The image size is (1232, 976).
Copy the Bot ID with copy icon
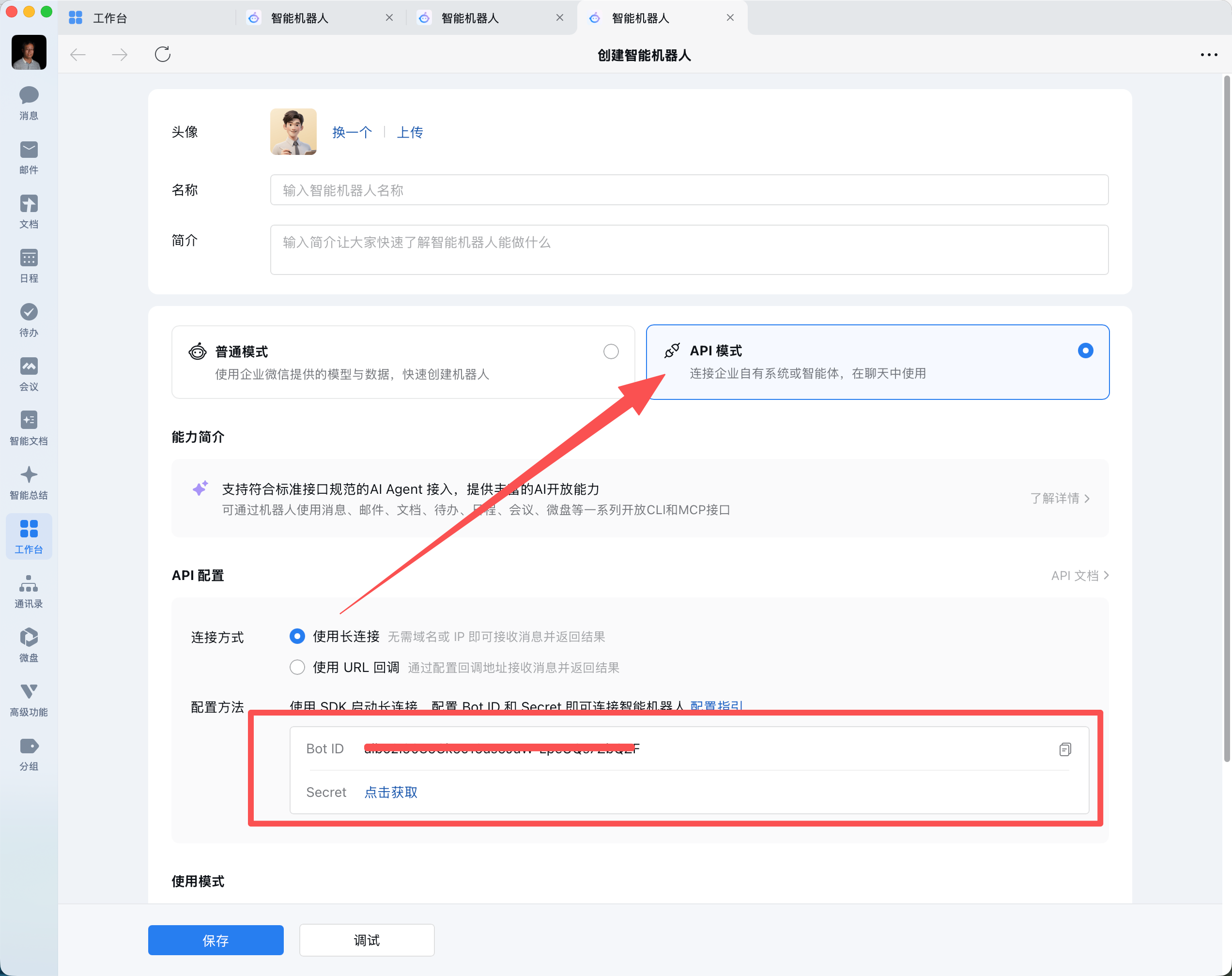(1065, 749)
